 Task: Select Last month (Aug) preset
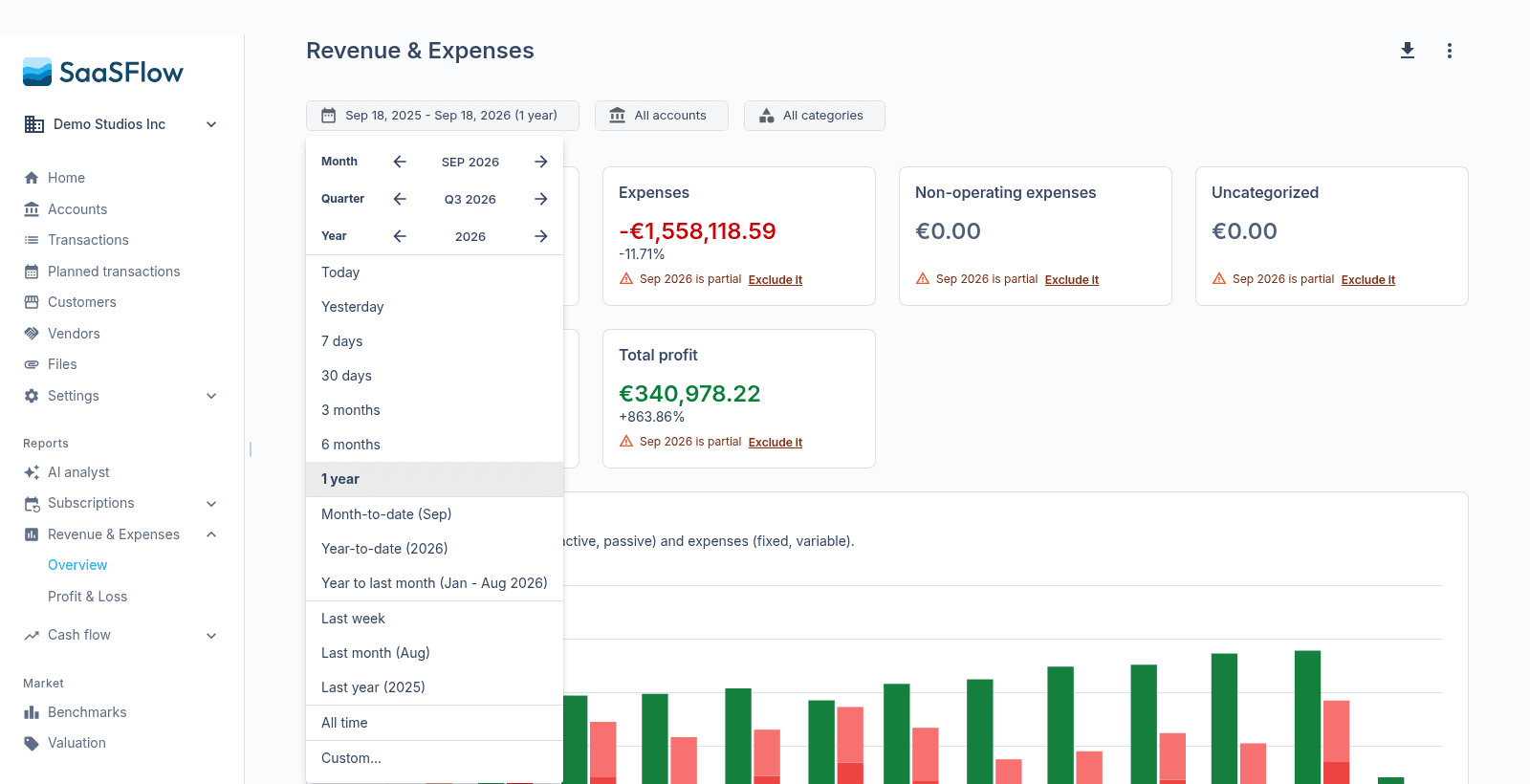click(434, 653)
